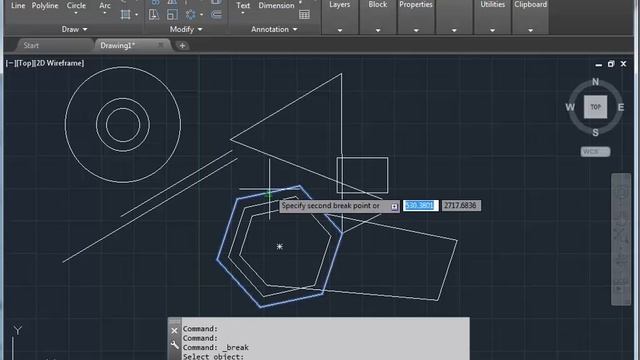Select the Stretch tool icon
The height and width of the screenshot is (360, 640).
pos(154,15)
